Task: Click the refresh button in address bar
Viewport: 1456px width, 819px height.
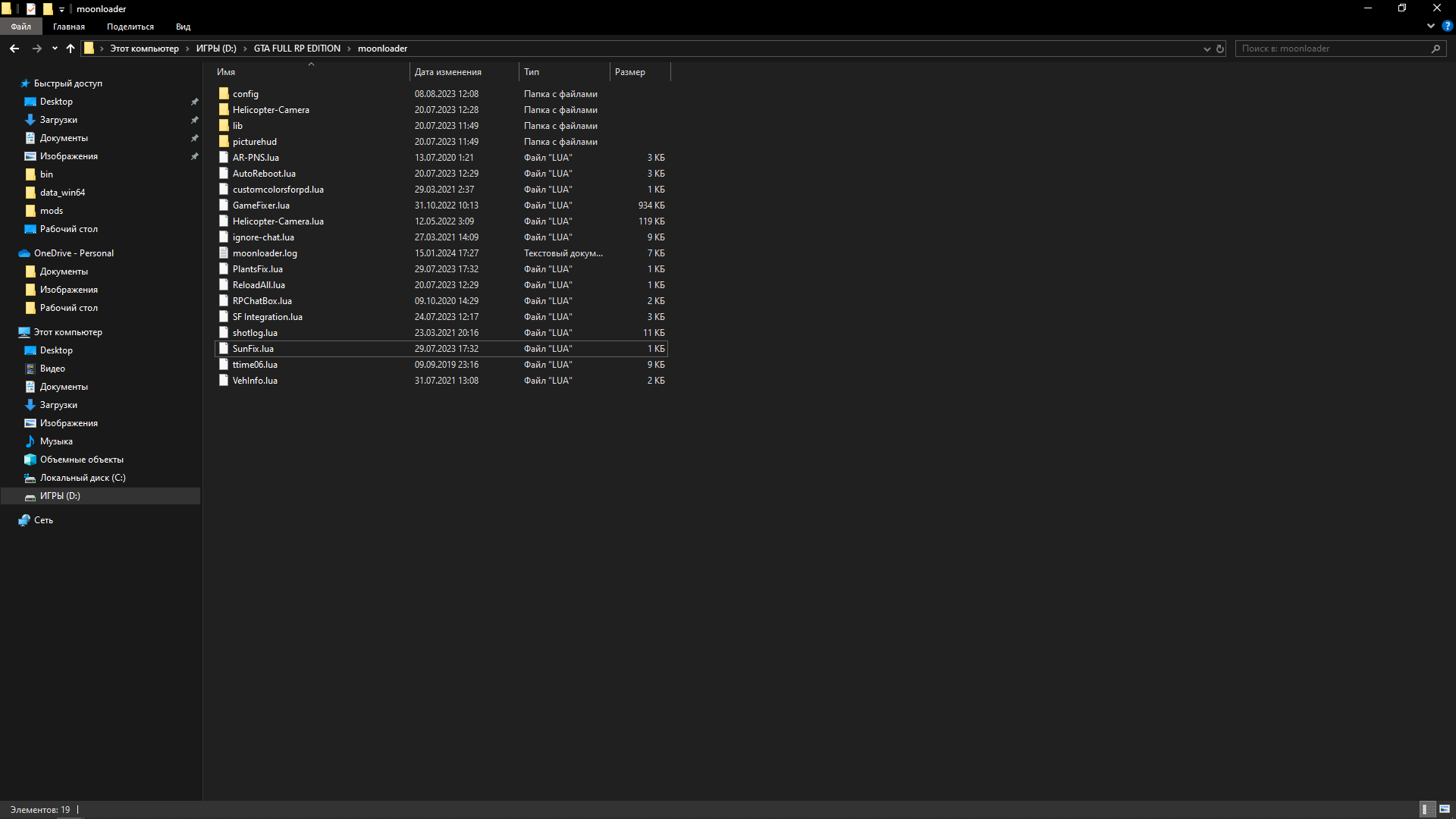Action: (1220, 49)
